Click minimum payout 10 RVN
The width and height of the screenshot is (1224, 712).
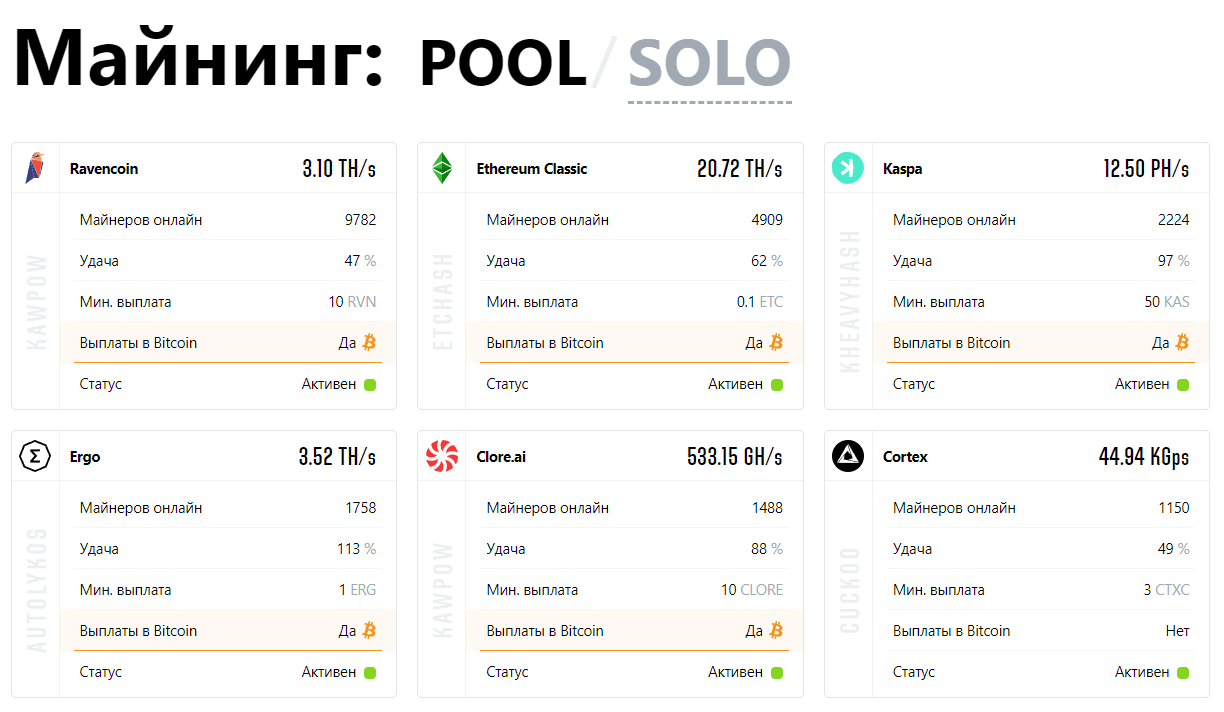[352, 302]
